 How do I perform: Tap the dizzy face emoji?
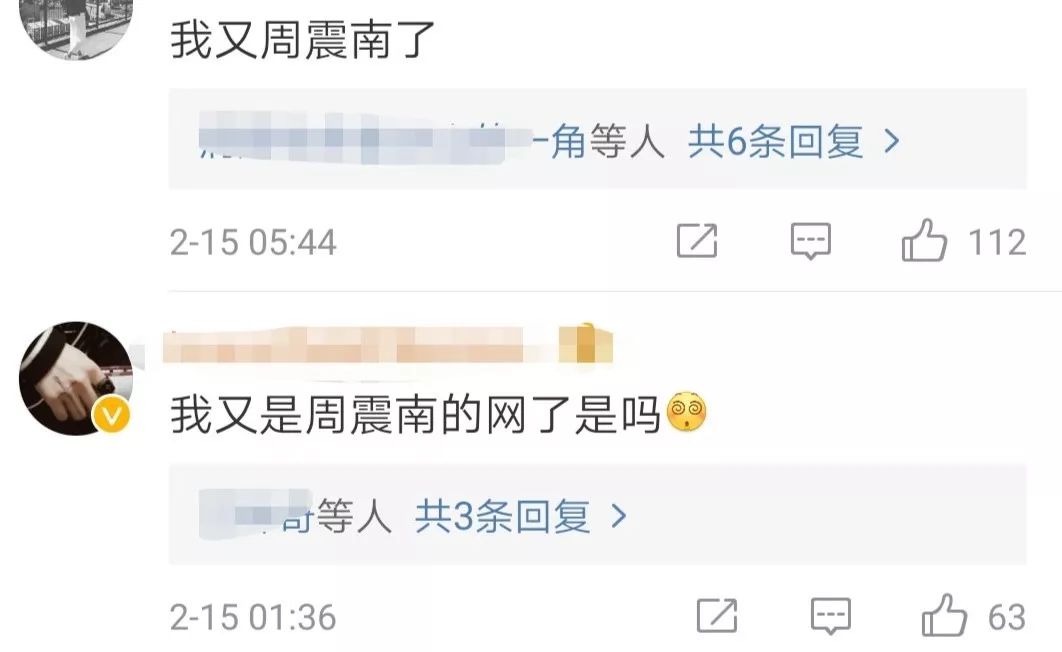tap(687, 413)
